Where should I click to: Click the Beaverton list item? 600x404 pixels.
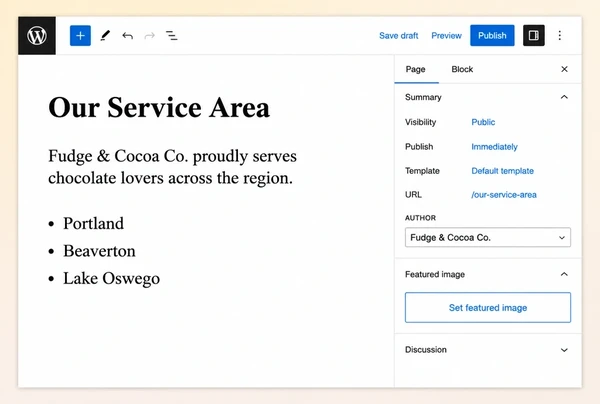pos(99,251)
